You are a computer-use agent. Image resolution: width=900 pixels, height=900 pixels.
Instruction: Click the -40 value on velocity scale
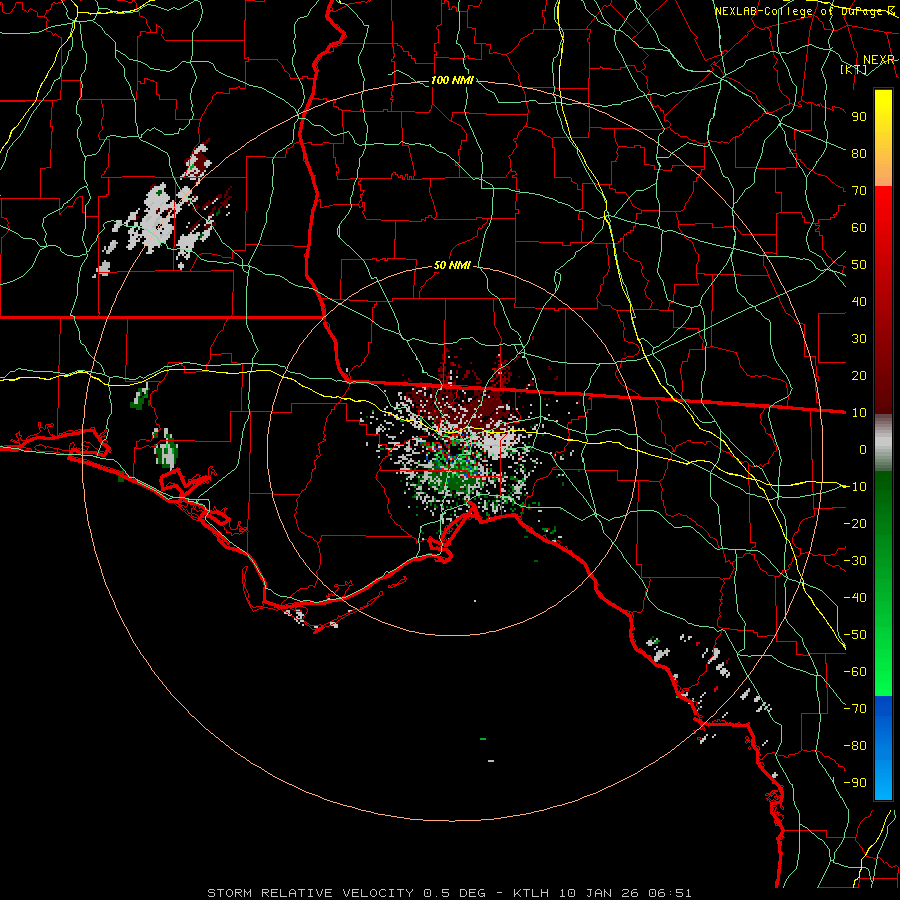tap(855, 598)
